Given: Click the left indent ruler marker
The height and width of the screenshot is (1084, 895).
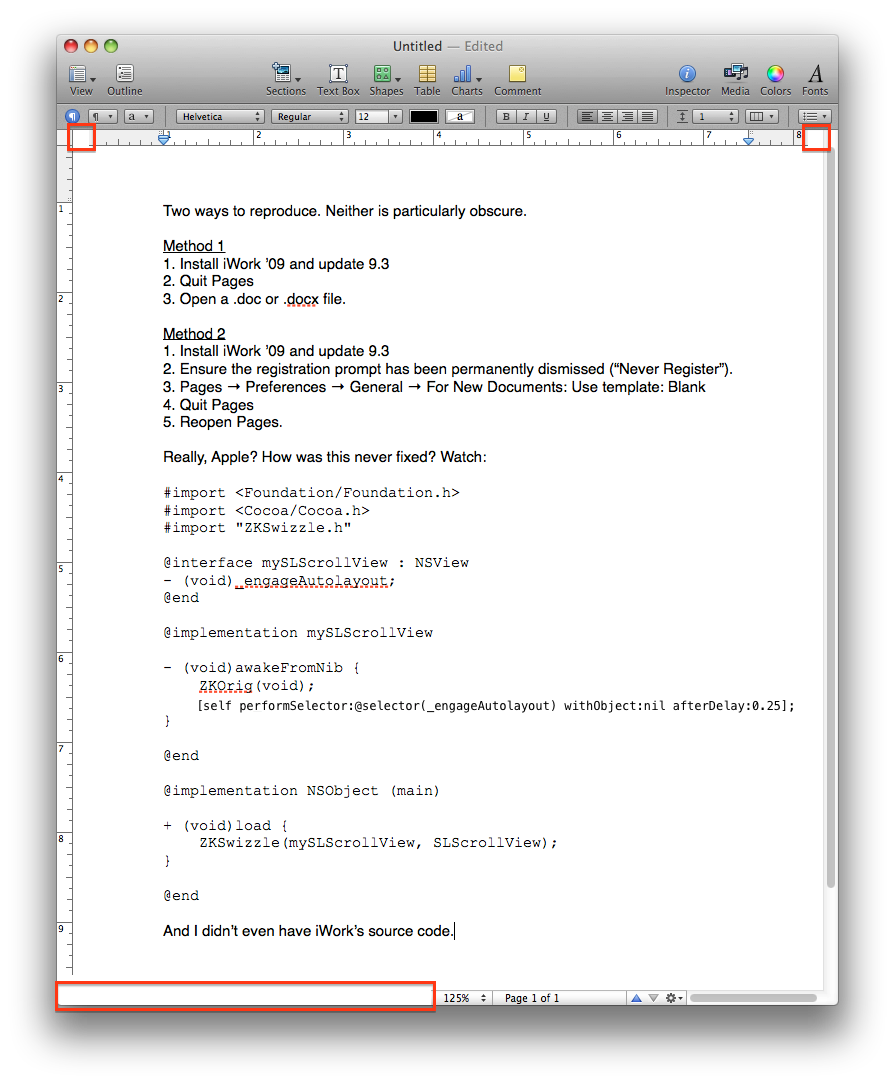Looking at the screenshot, I should click(x=164, y=139).
